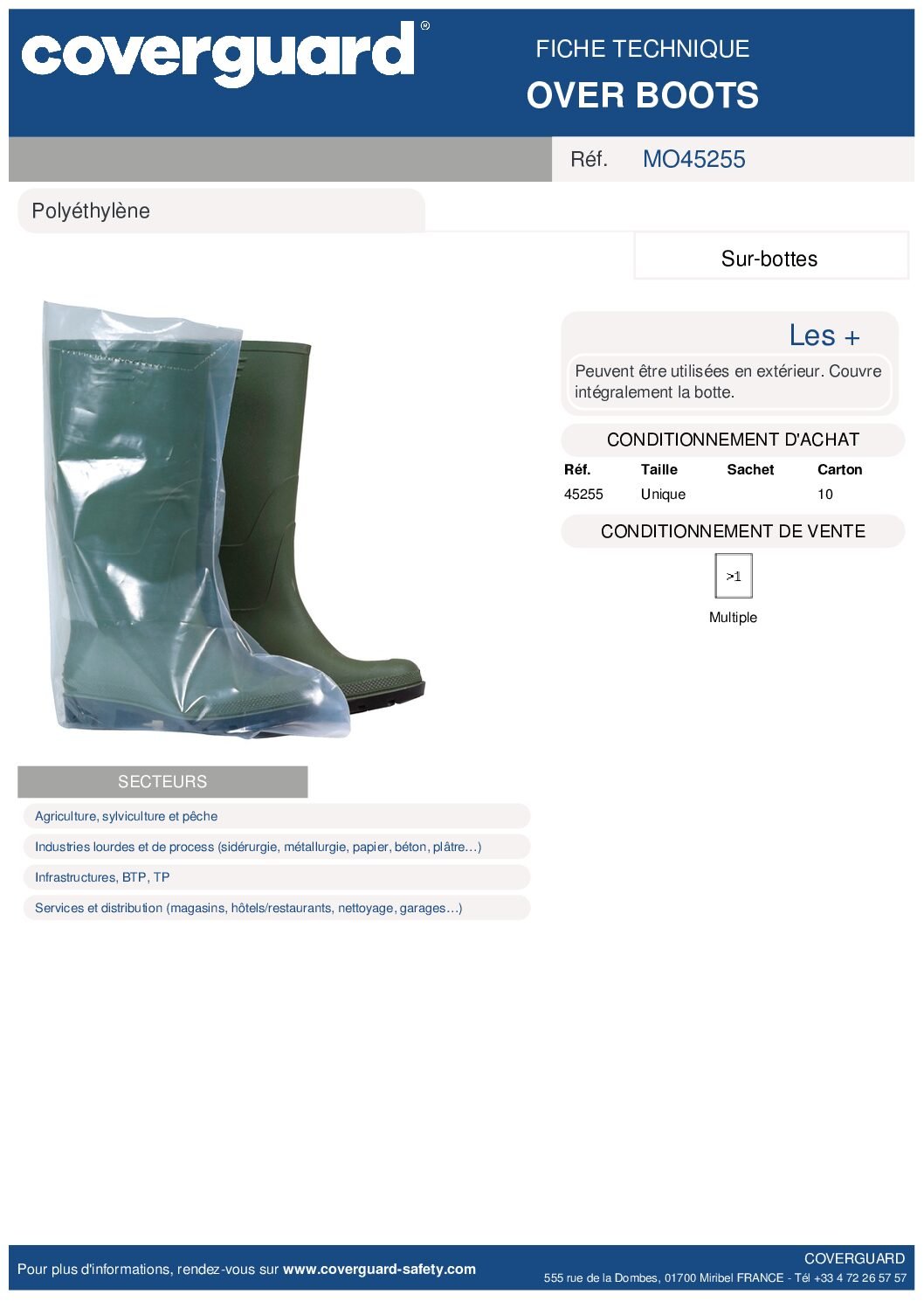924x1308 pixels.
Task: Click the CONDITIONNEMENT DE VENTE heading
Action: pos(733,531)
